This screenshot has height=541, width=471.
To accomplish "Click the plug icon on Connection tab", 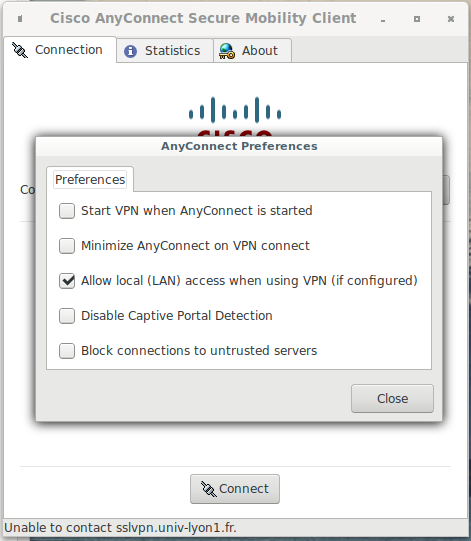I will 20,50.
